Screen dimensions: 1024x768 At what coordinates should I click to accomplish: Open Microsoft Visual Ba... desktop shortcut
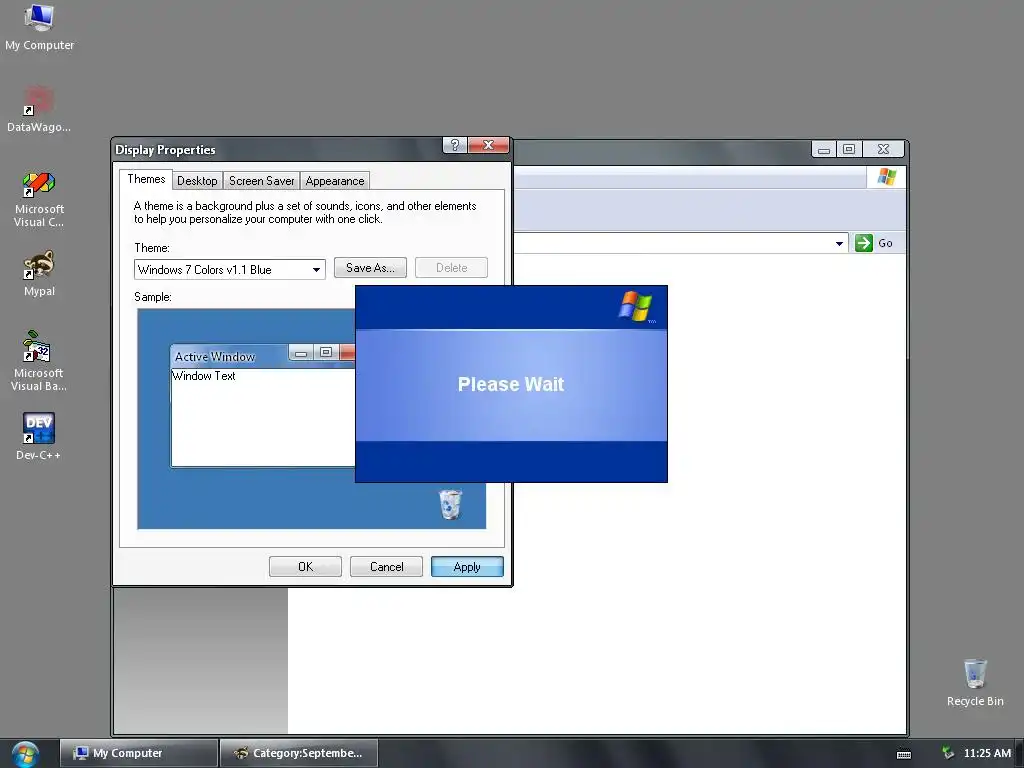click(x=39, y=361)
